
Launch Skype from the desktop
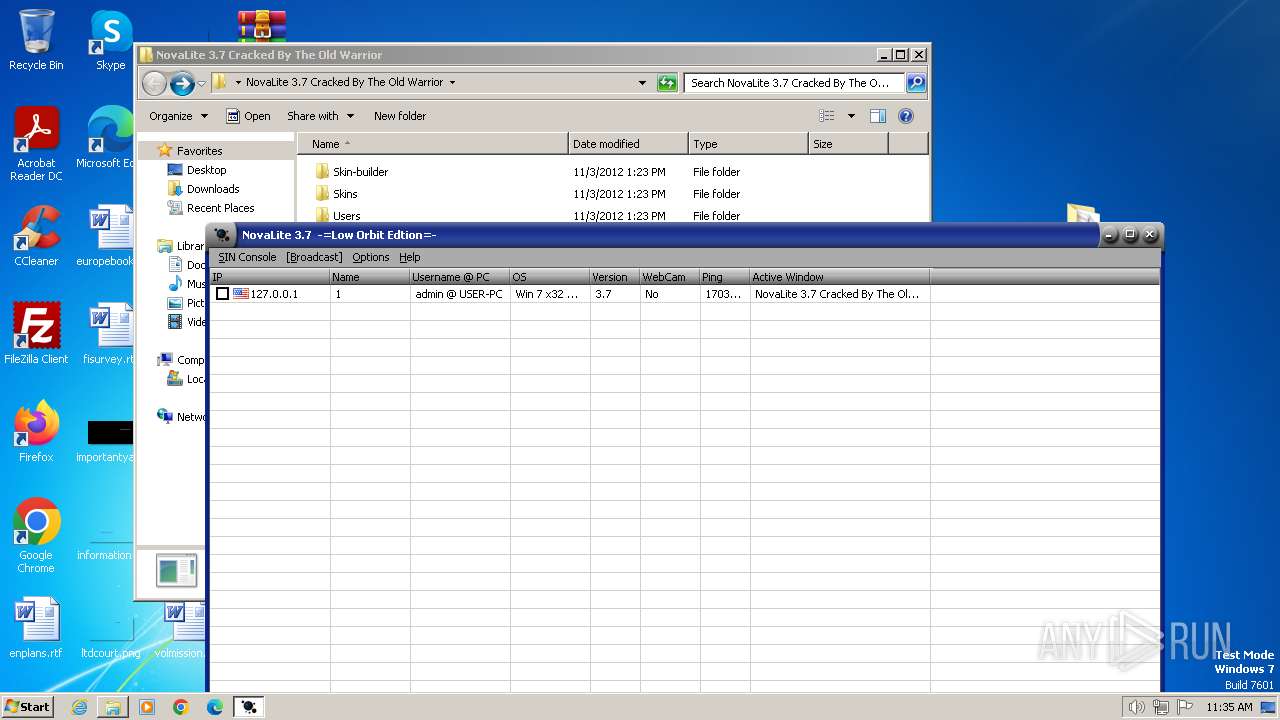110,40
